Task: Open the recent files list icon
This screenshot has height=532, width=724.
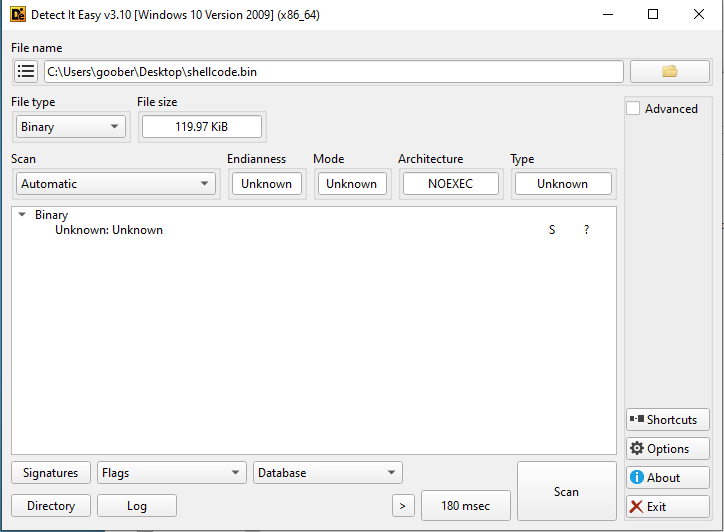Action: click(x=26, y=72)
